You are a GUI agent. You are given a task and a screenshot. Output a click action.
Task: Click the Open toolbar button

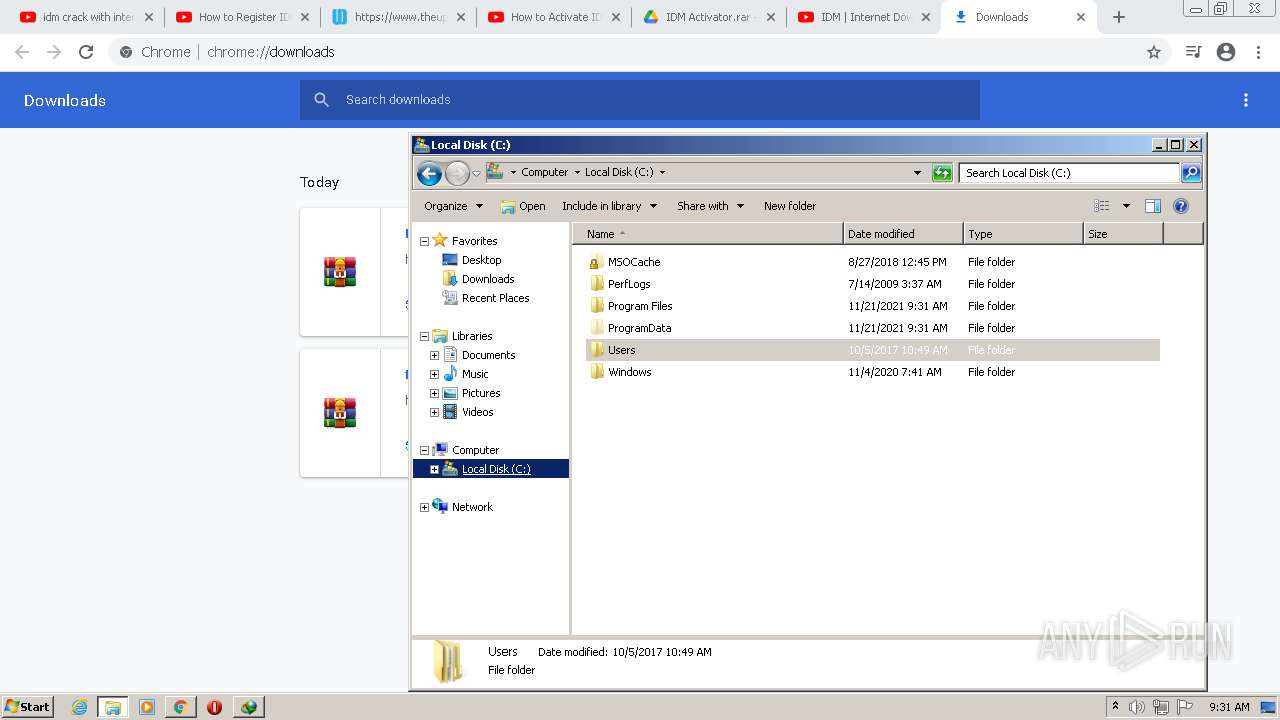tap(523, 206)
